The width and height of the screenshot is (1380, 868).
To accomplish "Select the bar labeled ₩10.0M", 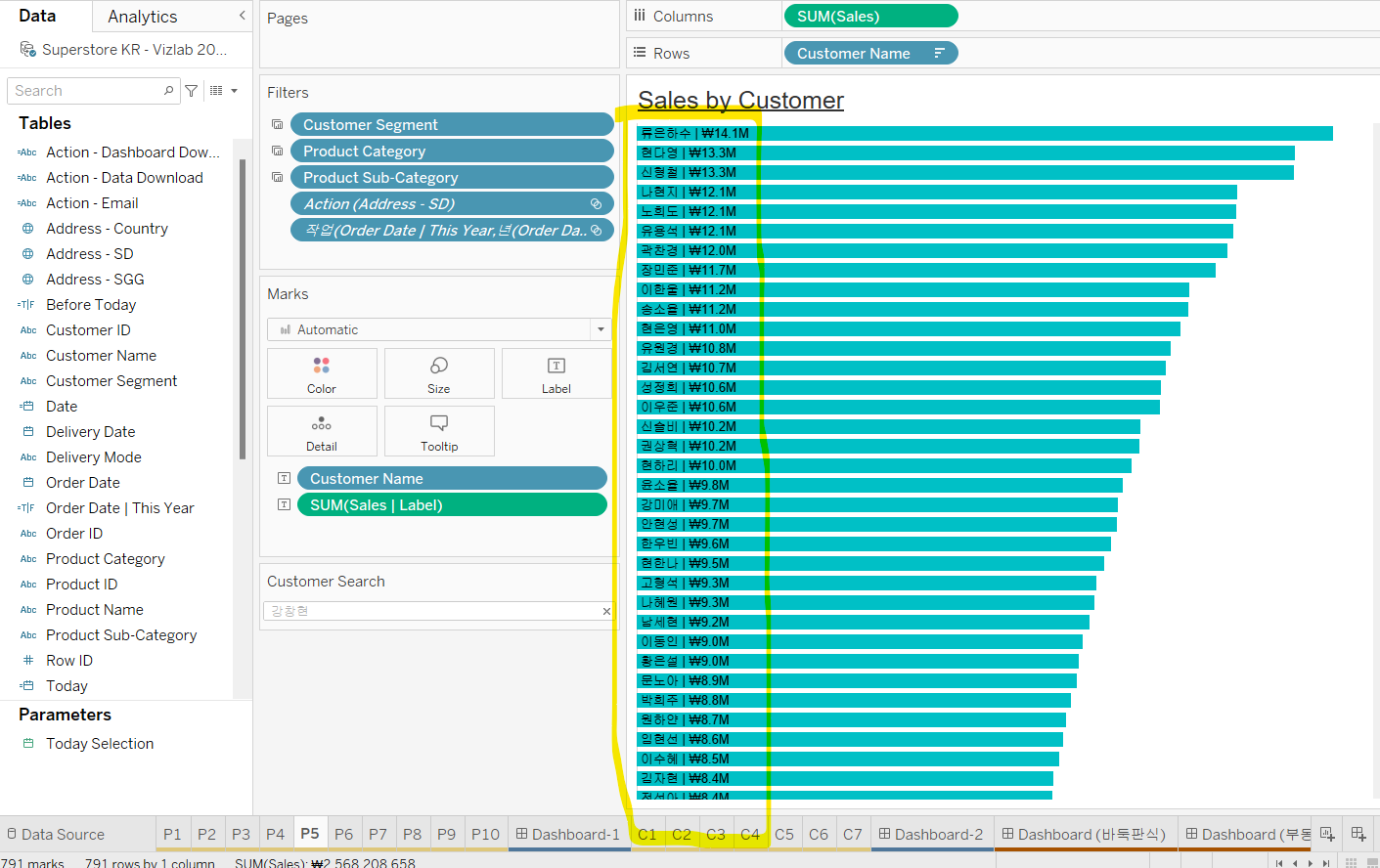I will coord(884,465).
